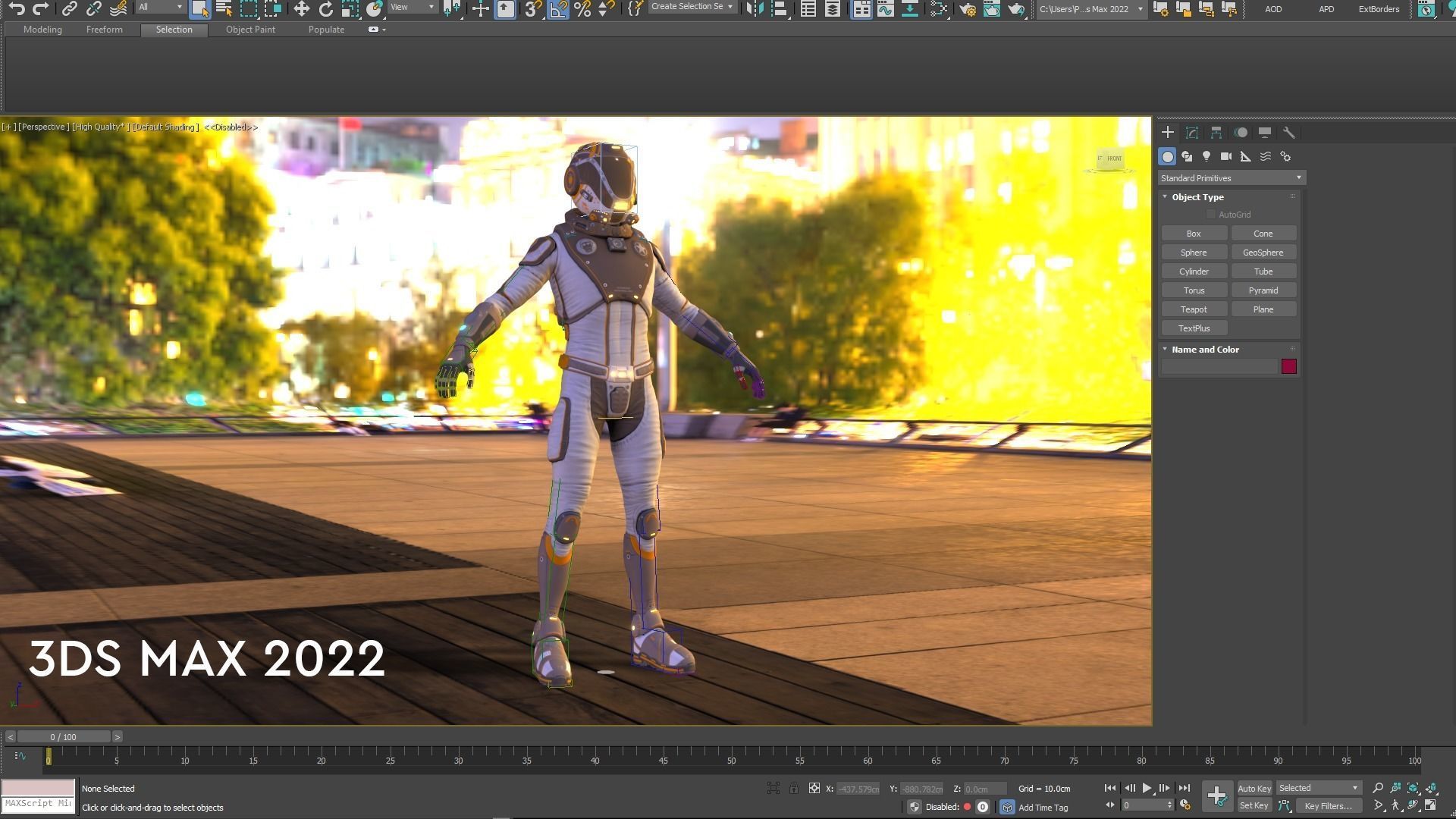The image size is (1456, 819).
Task: Click the Play Animation button
Action: pyautogui.click(x=1147, y=789)
